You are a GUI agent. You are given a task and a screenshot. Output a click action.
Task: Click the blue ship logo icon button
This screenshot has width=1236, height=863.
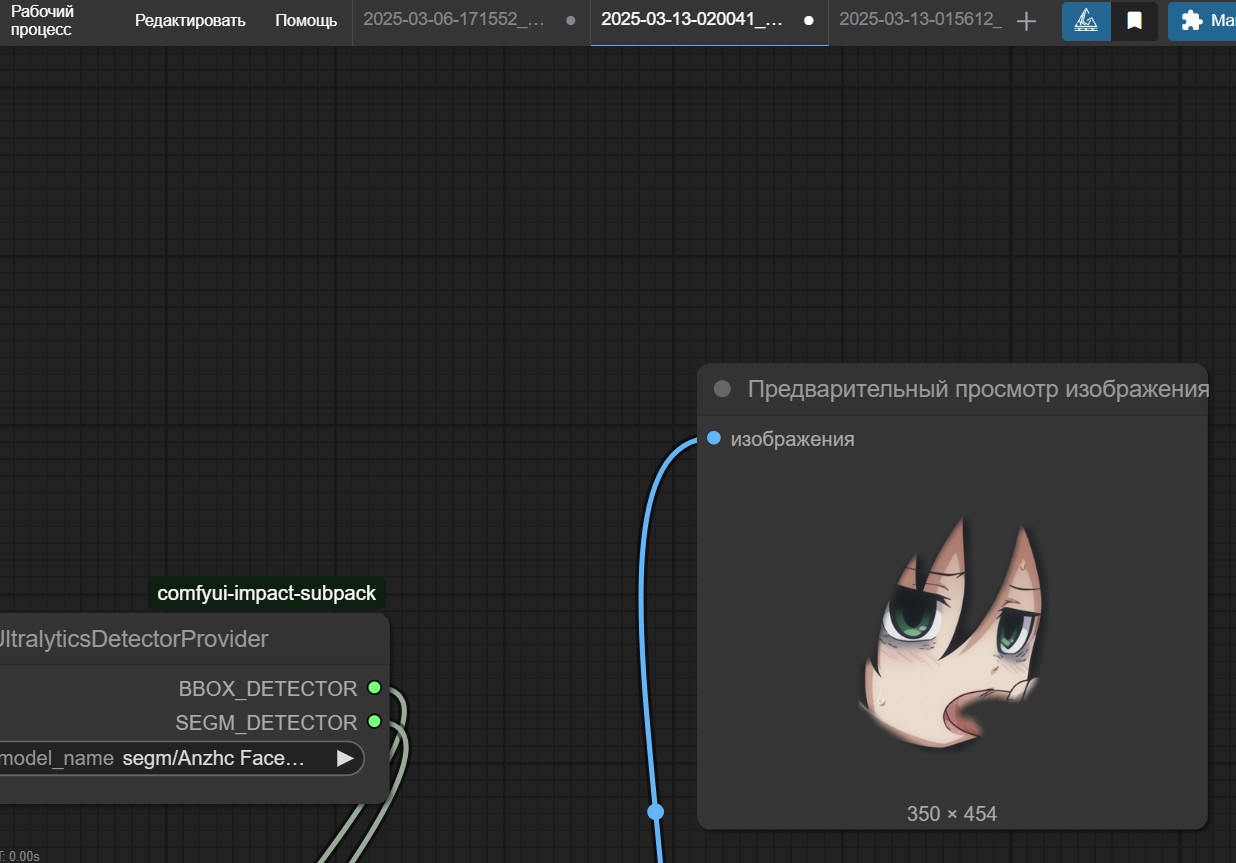click(x=1086, y=21)
